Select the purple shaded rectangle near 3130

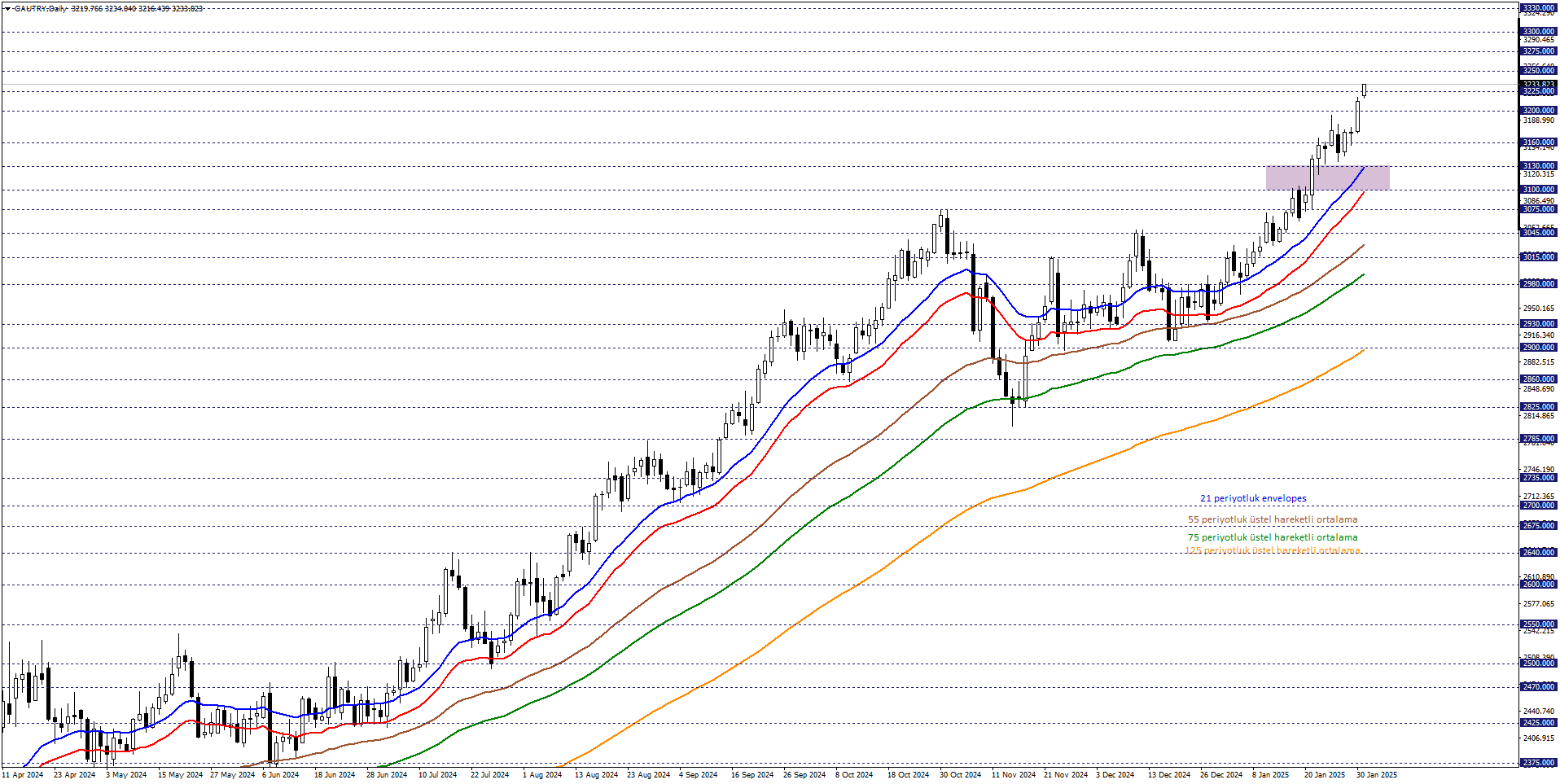(x=1327, y=178)
